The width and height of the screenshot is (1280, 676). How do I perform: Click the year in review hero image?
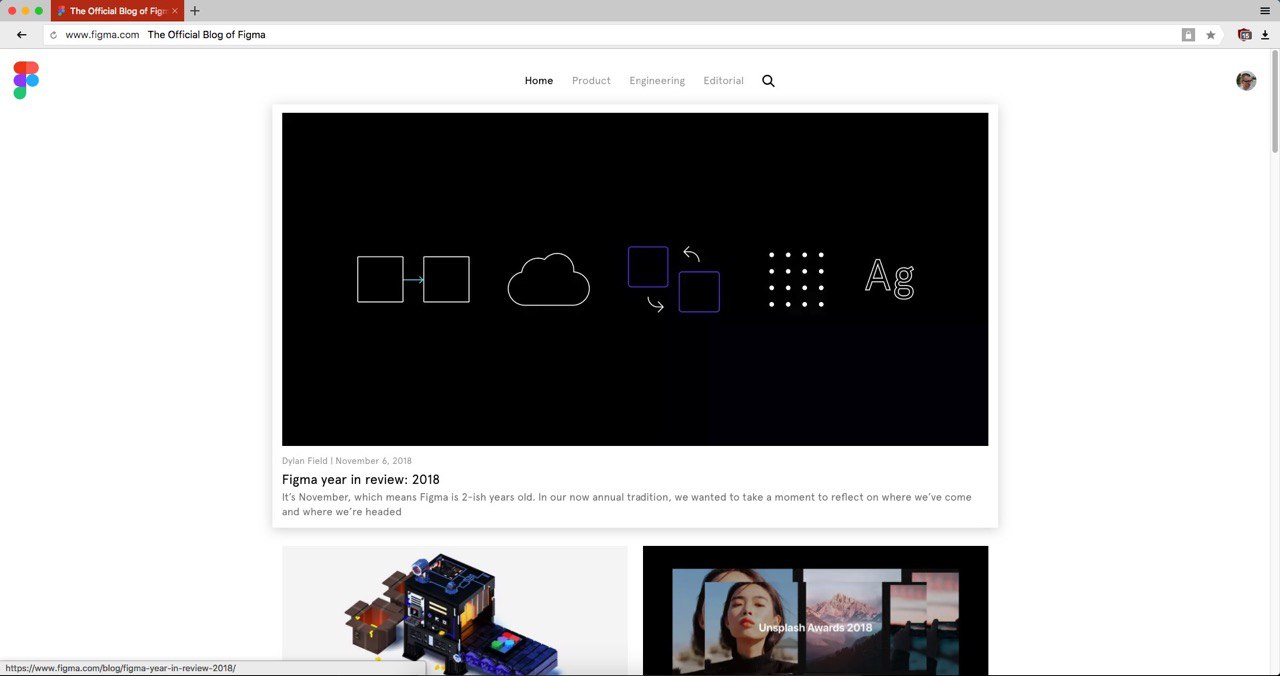pyautogui.click(x=635, y=279)
